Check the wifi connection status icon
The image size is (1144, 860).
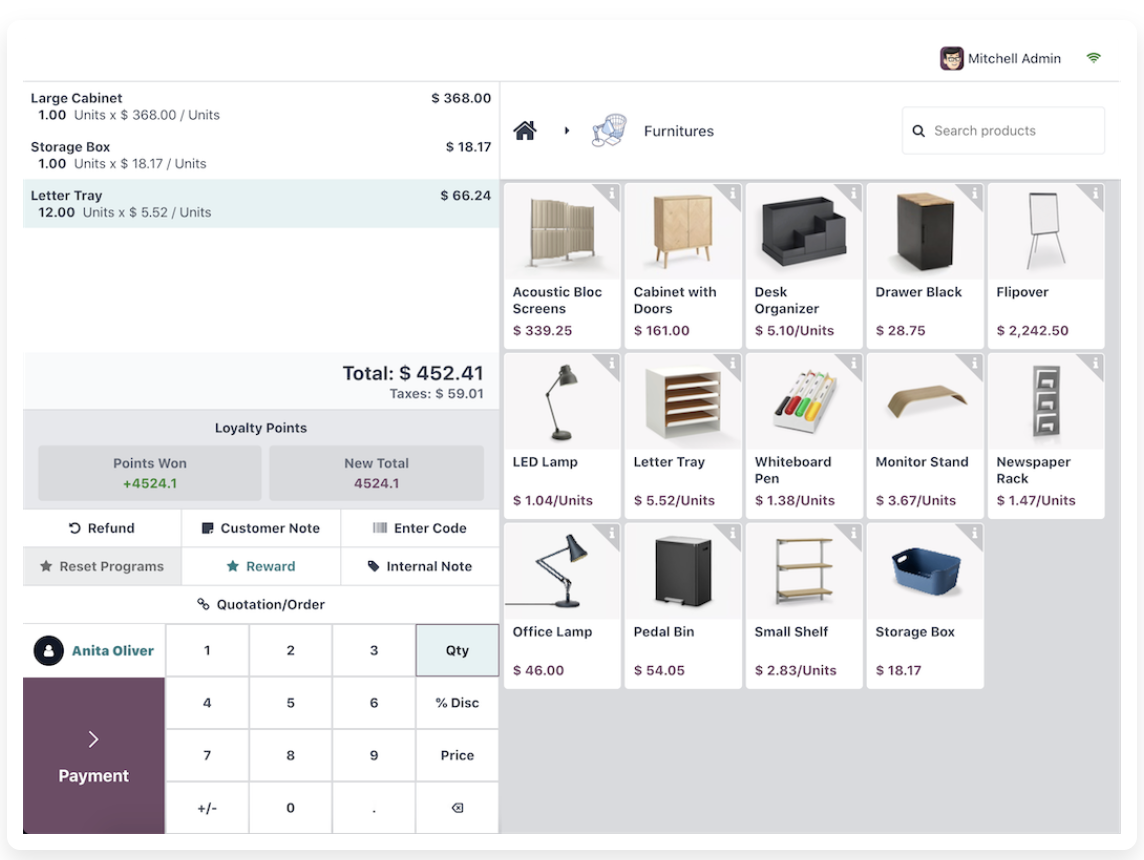tap(1093, 58)
